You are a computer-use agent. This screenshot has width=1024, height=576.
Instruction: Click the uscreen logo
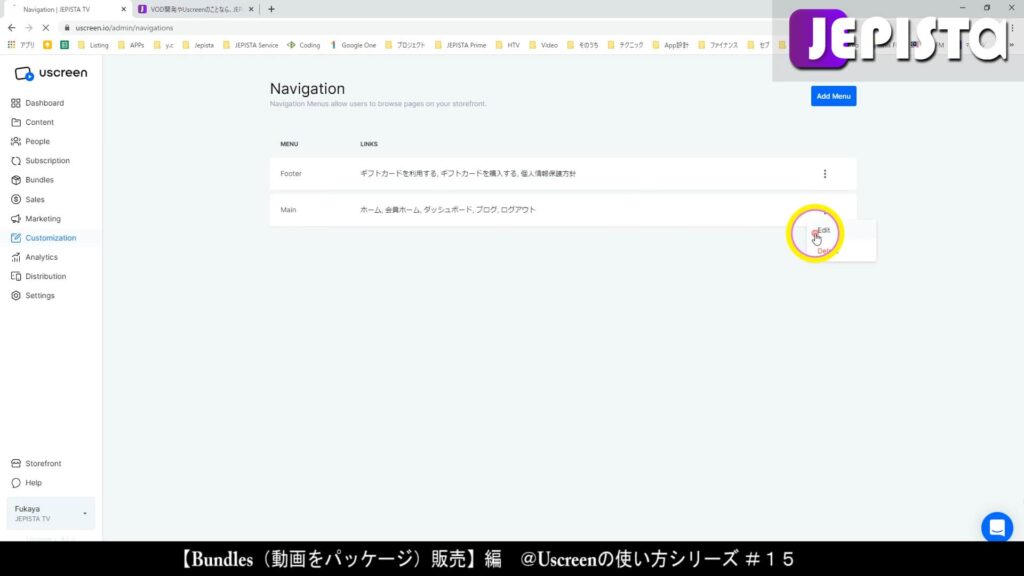pyautogui.click(x=51, y=73)
